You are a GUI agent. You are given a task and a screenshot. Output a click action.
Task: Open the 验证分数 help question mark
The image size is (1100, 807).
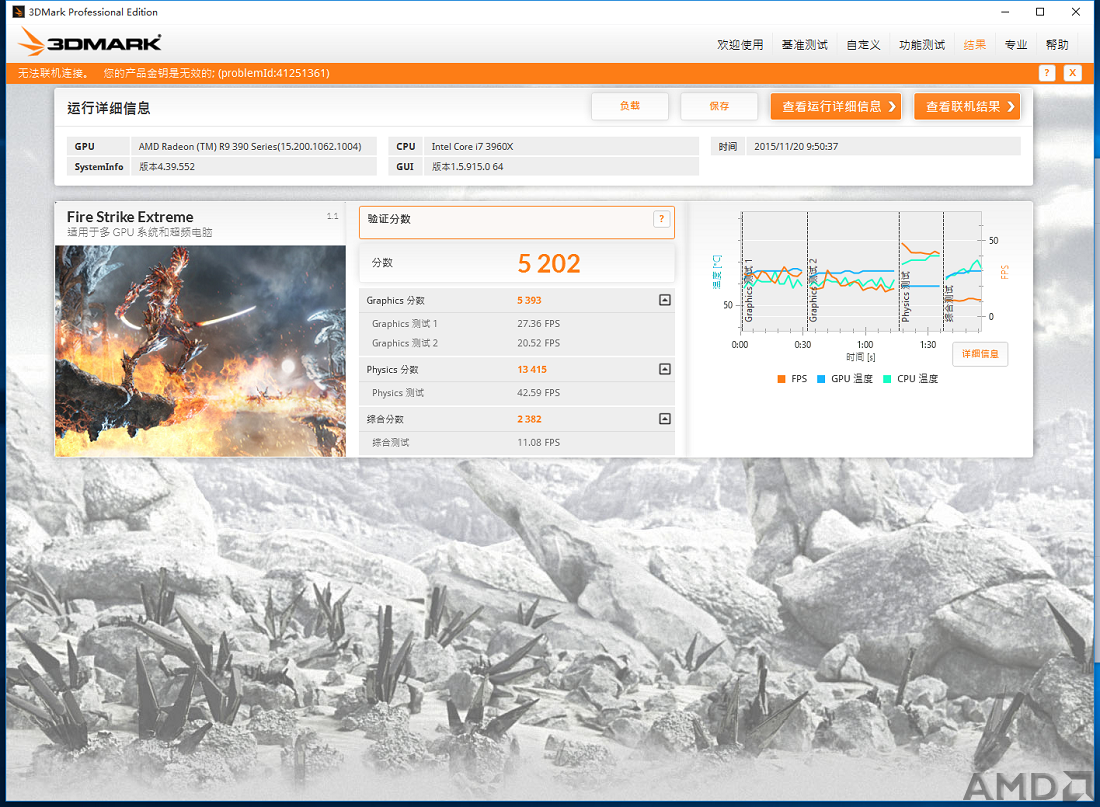(x=661, y=219)
